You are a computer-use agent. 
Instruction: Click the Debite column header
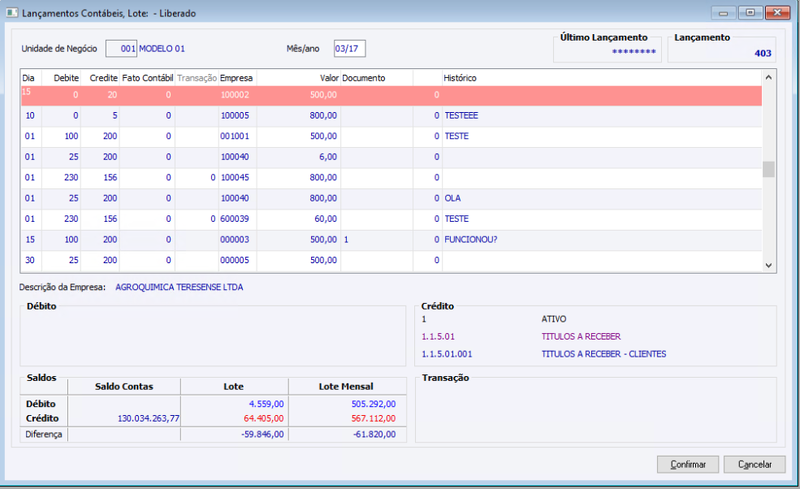tap(66, 78)
